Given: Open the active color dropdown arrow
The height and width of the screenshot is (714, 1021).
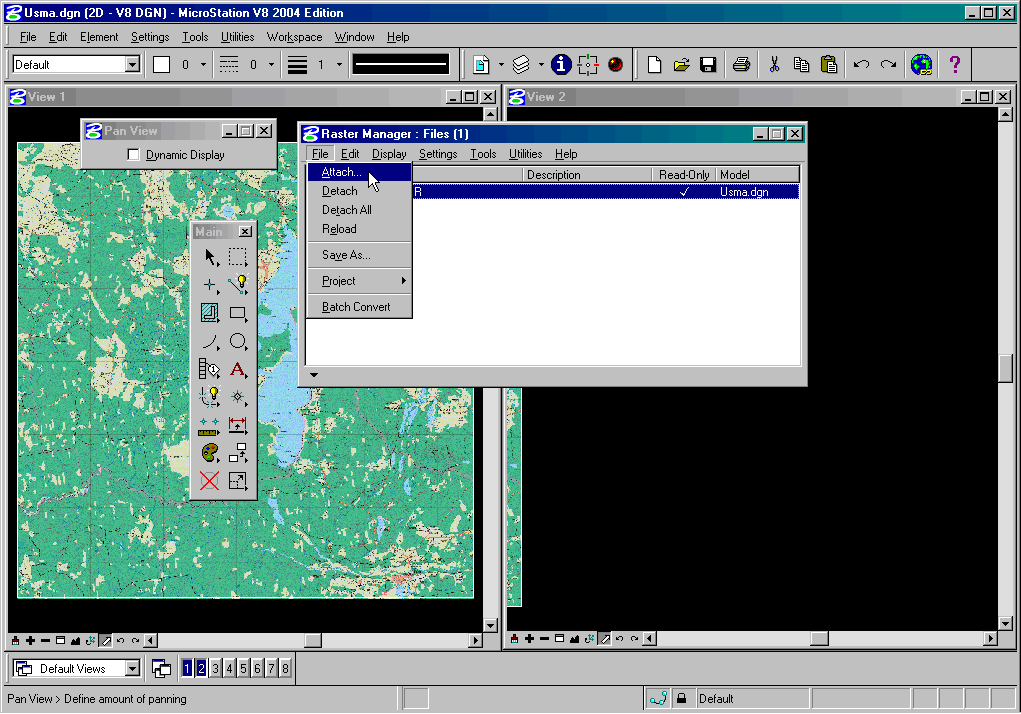Looking at the screenshot, I should click(x=203, y=64).
